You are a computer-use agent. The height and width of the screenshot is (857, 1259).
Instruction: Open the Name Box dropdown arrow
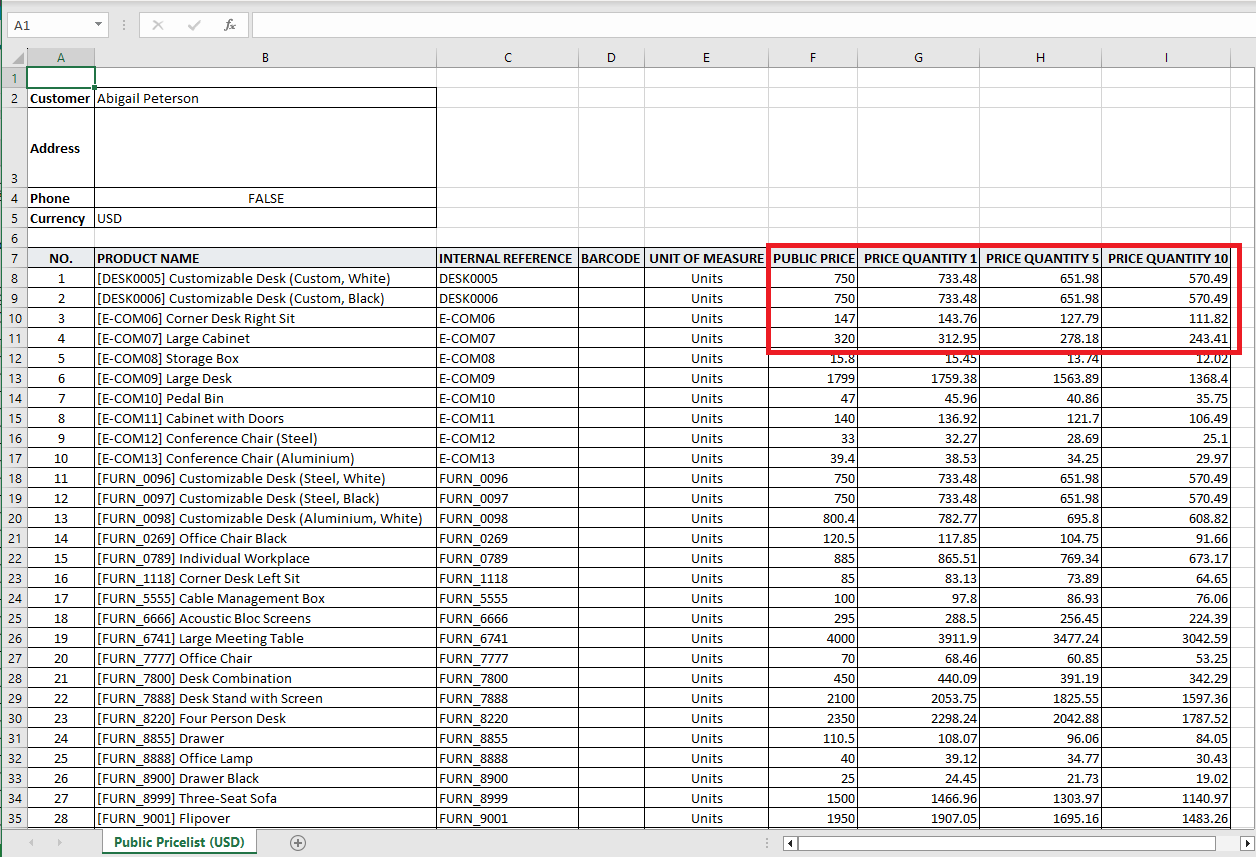[98, 25]
